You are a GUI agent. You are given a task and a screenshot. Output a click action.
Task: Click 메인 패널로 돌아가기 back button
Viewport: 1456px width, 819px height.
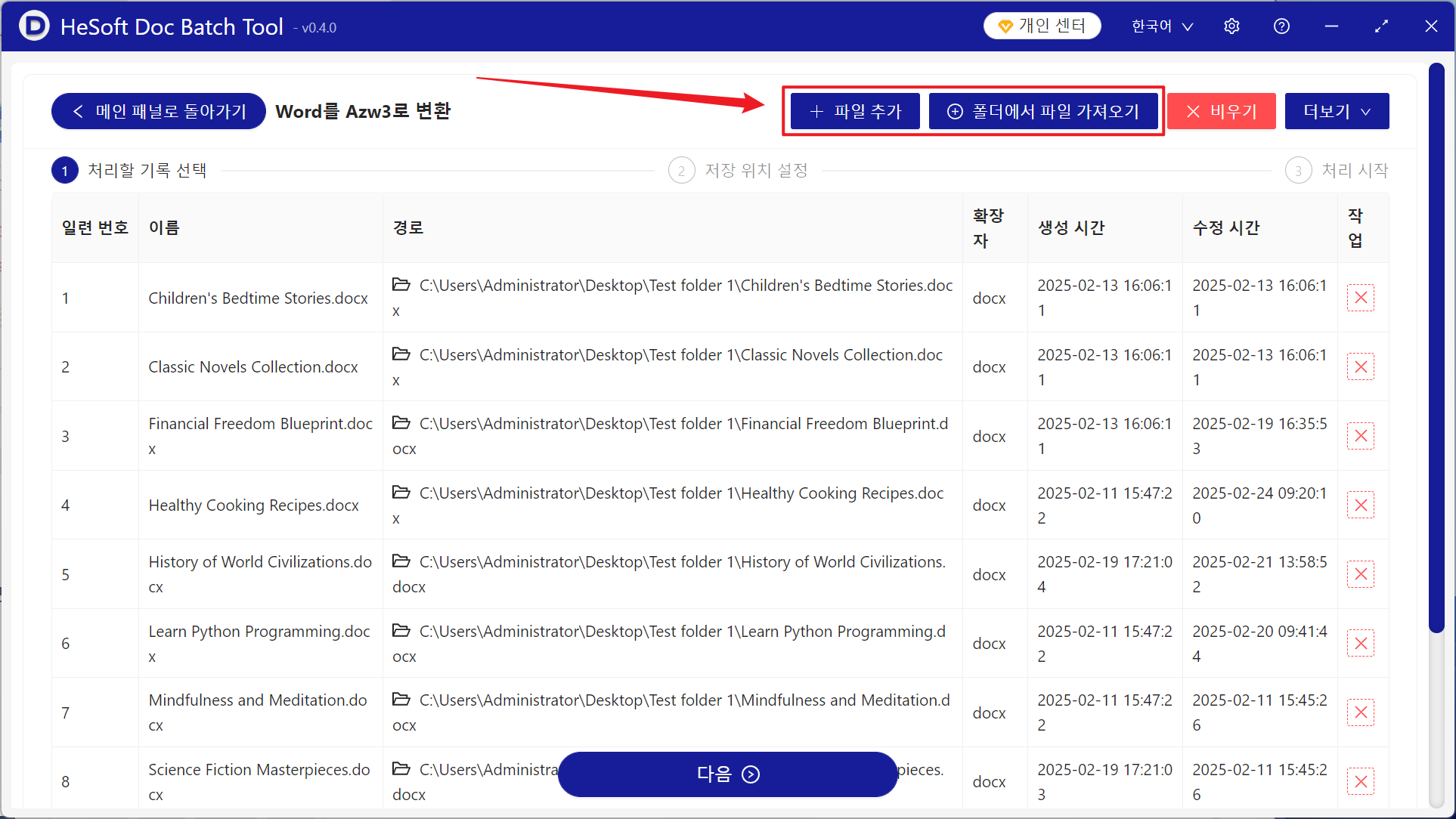(159, 111)
